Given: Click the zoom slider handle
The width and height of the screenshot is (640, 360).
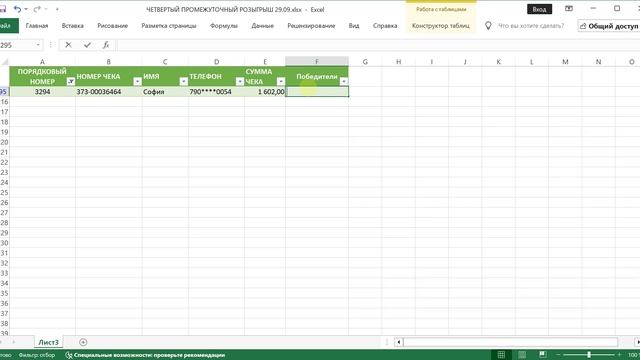Looking at the screenshot, I should coord(589,355).
